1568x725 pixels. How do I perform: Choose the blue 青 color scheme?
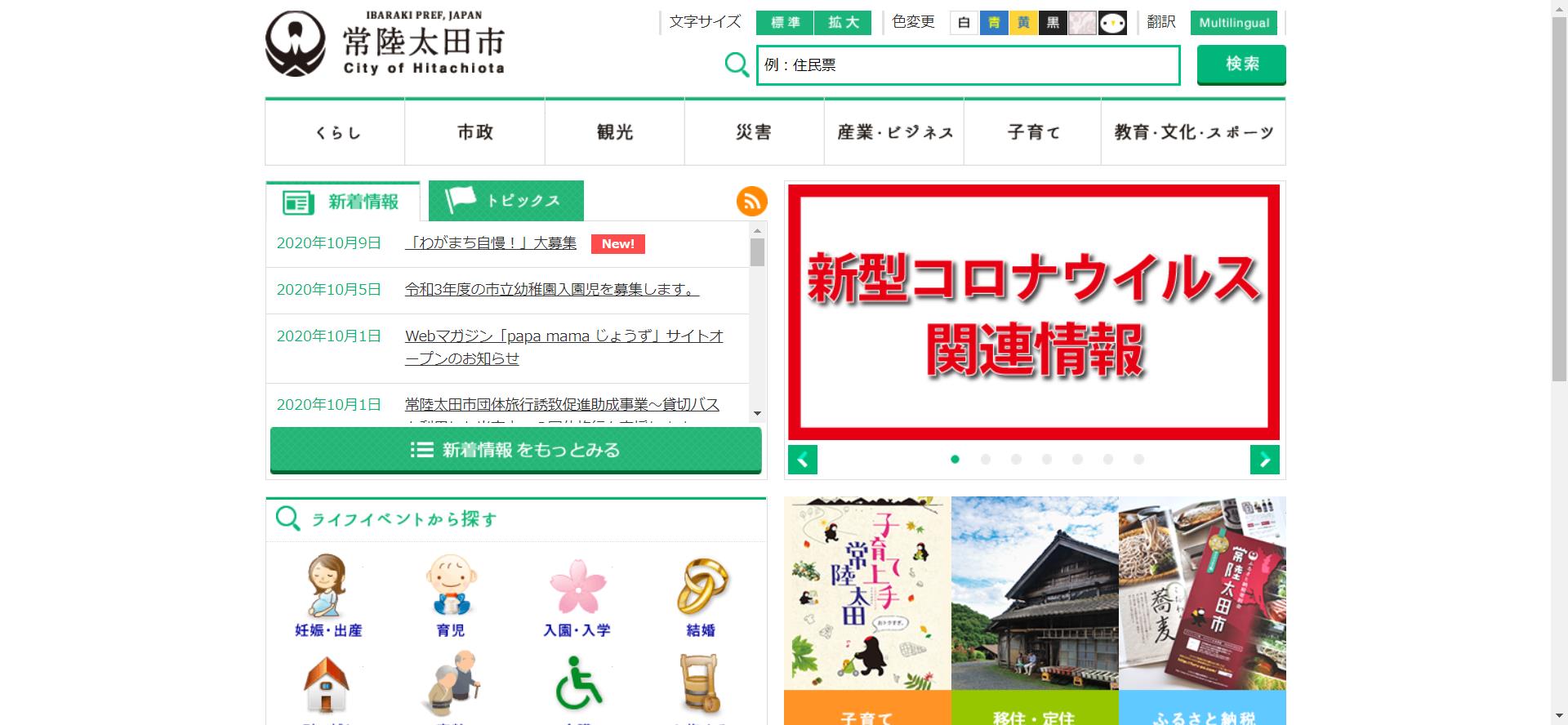click(x=994, y=23)
